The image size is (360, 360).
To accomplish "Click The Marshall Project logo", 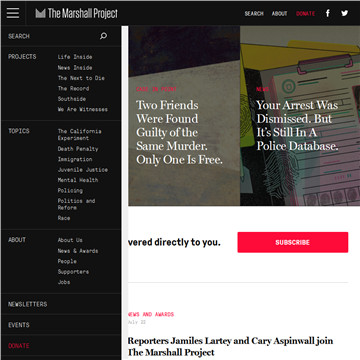I will coord(77,13).
